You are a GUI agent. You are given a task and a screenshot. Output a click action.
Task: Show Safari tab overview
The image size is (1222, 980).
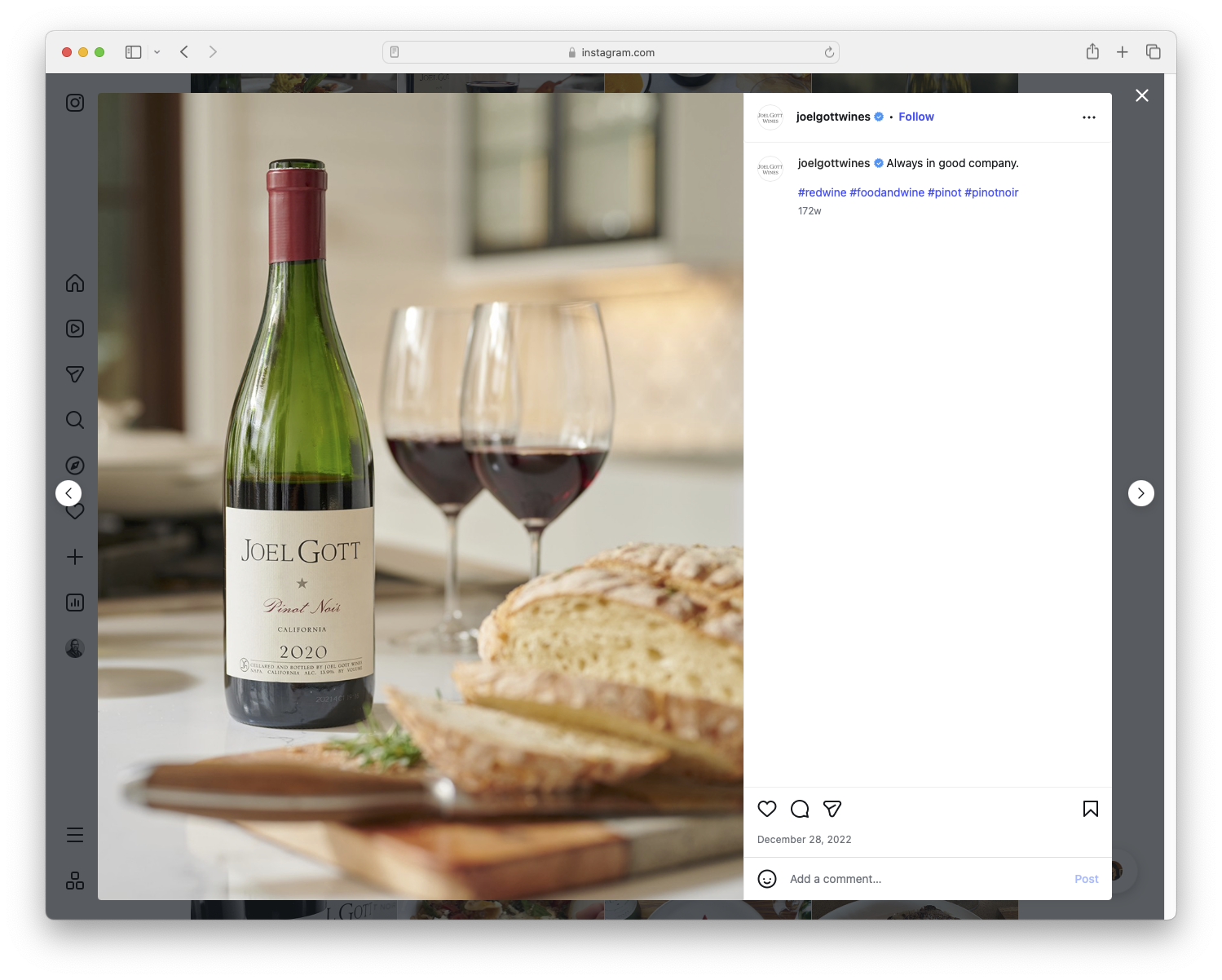(x=1154, y=52)
